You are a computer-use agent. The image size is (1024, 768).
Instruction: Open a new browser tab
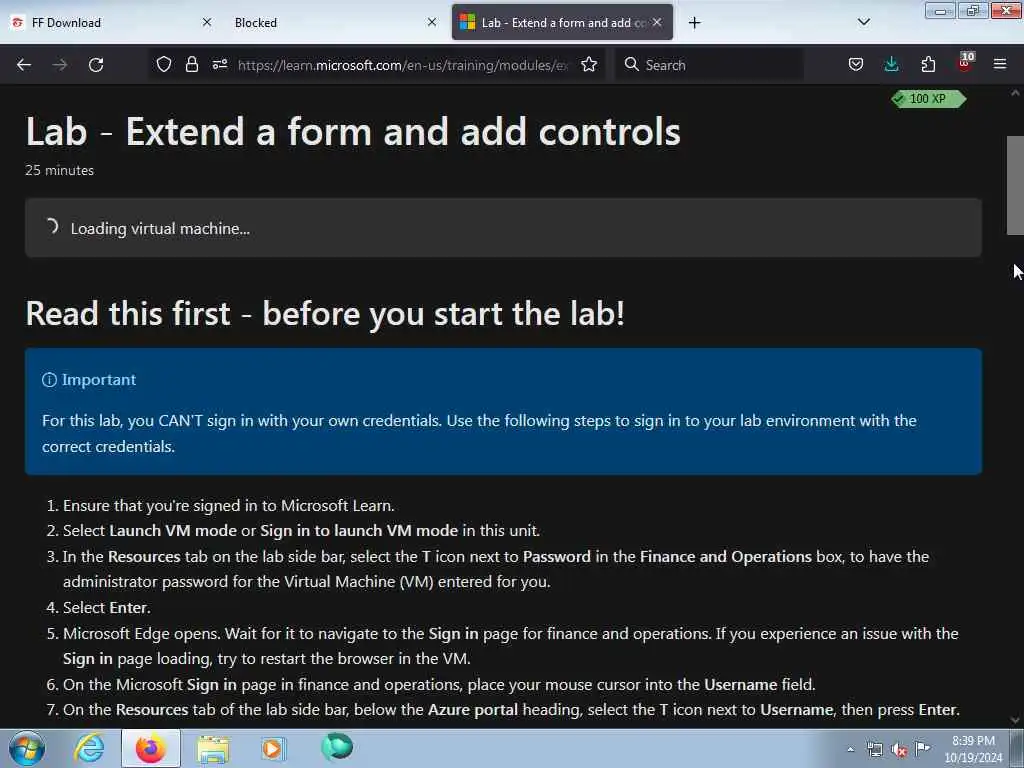pos(694,23)
